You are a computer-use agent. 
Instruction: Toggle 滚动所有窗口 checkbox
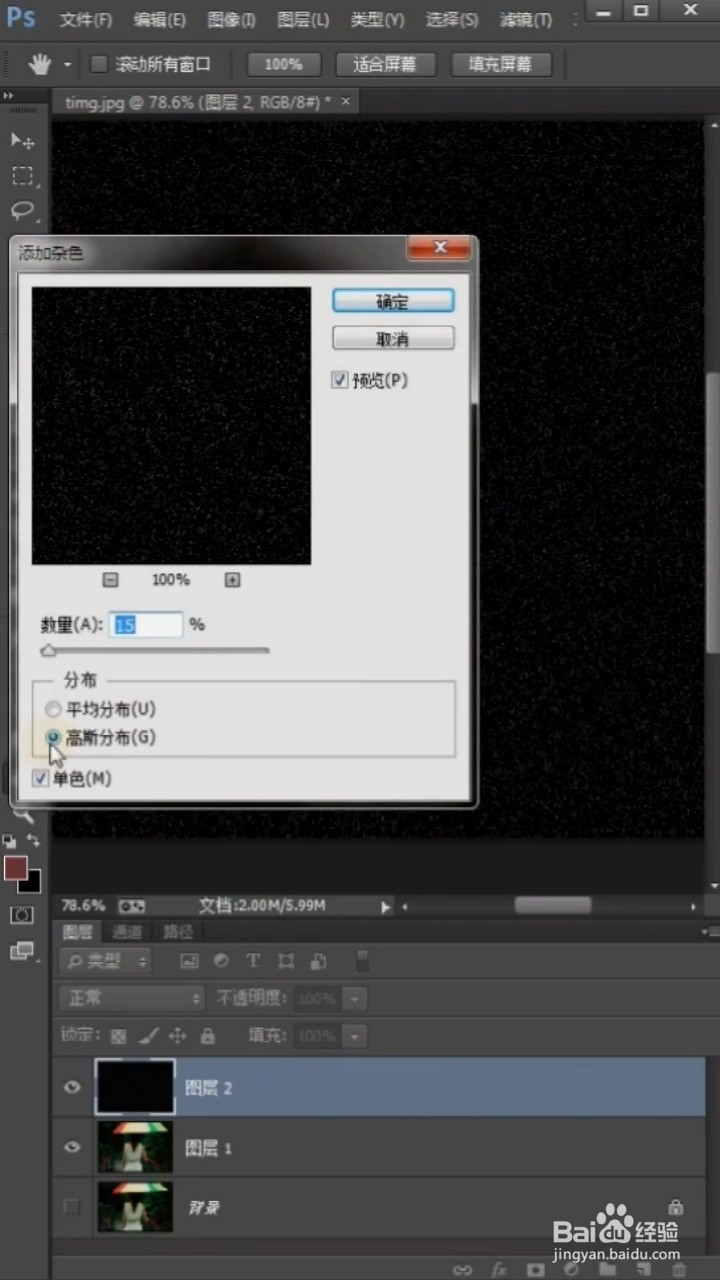click(x=99, y=65)
